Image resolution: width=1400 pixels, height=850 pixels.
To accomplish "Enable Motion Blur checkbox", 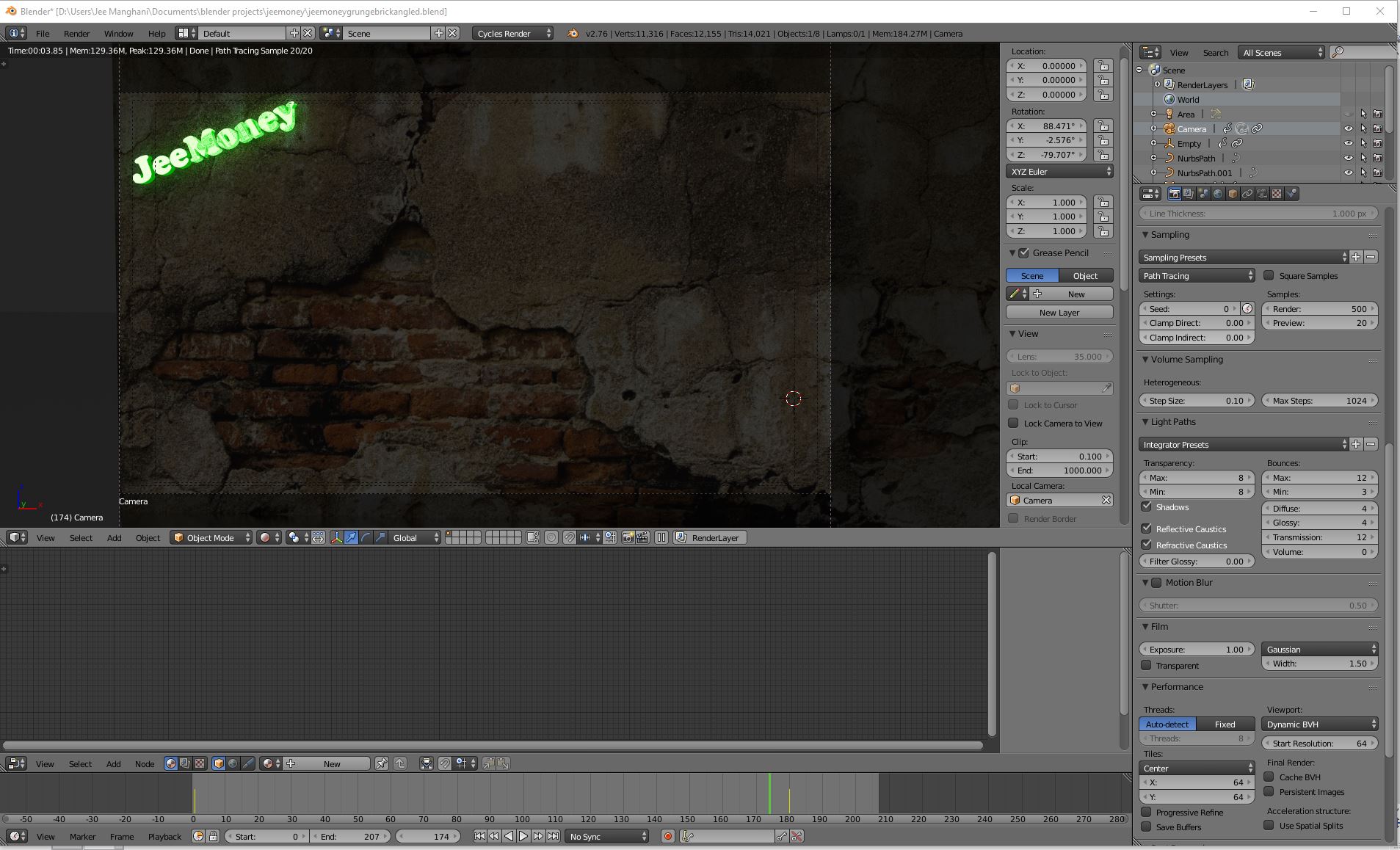I will click(1156, 583).
